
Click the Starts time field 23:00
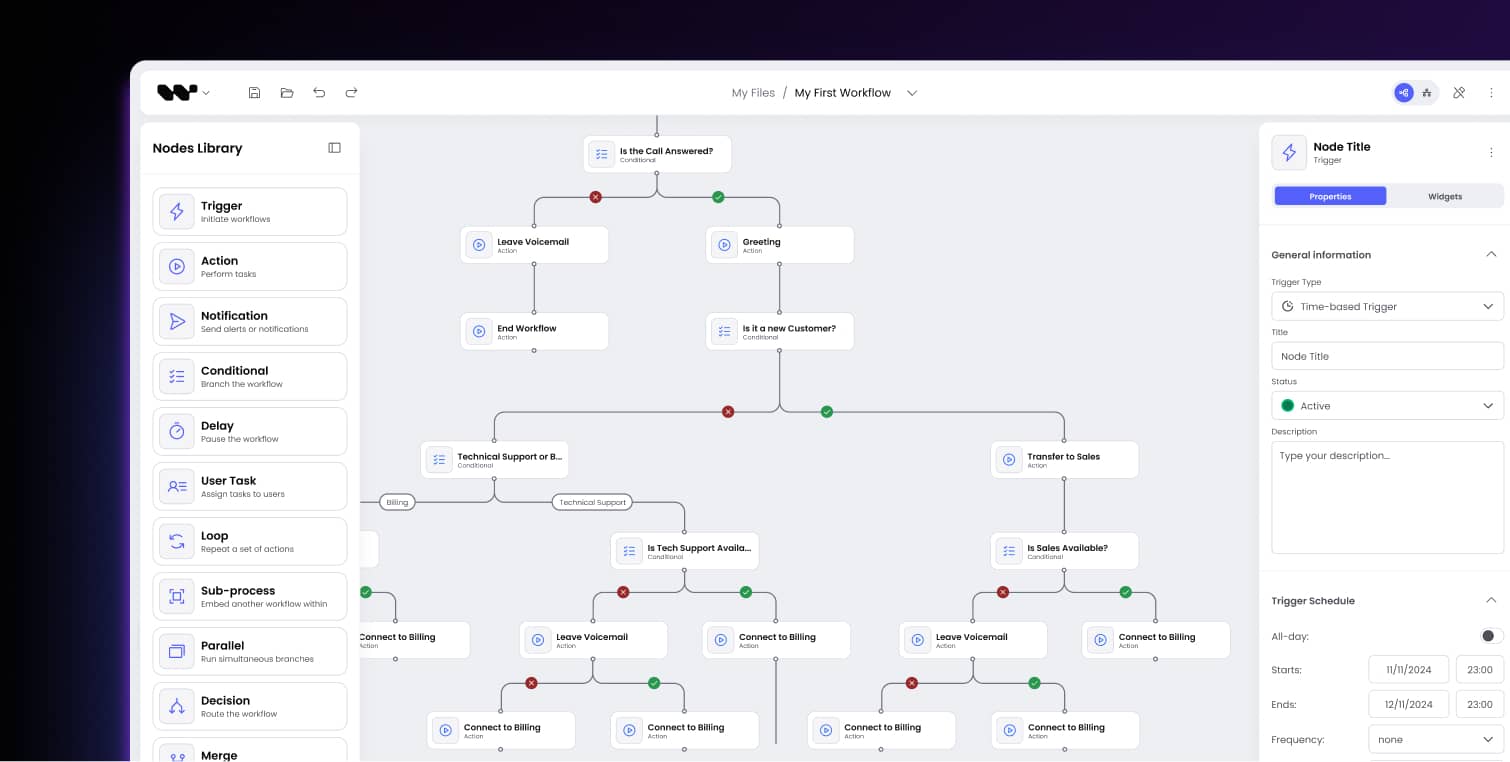[1480, 669]
